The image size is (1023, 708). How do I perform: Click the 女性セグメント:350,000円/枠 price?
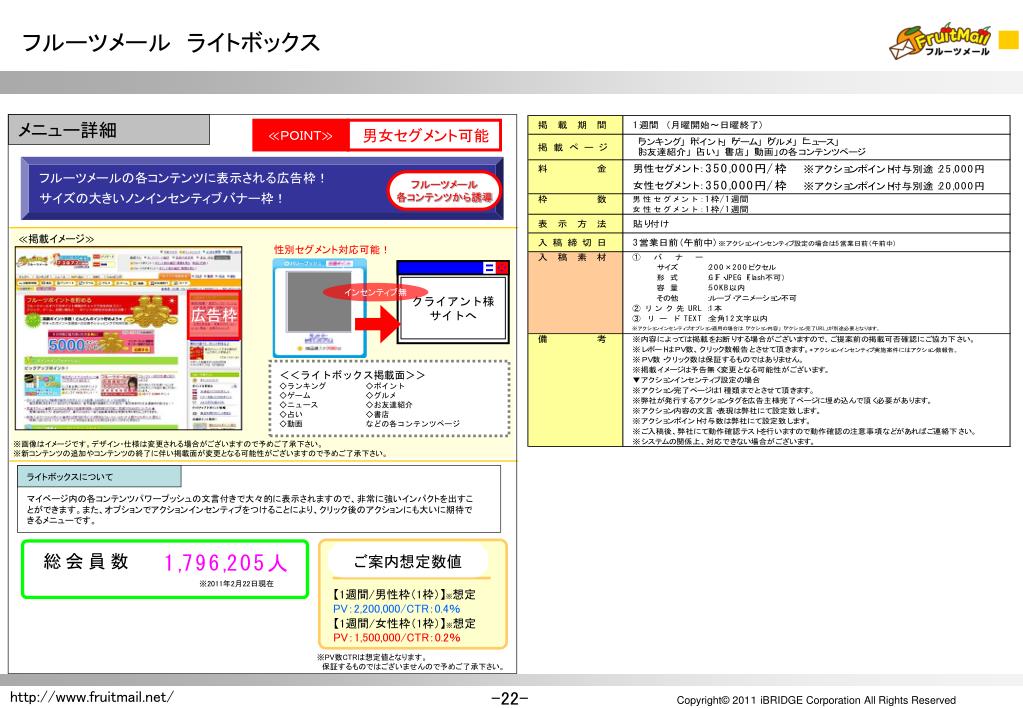point(710,186)
